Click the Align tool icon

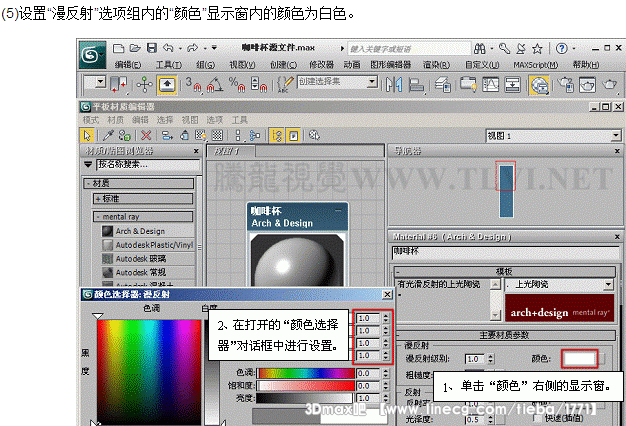tap(416, 85)
